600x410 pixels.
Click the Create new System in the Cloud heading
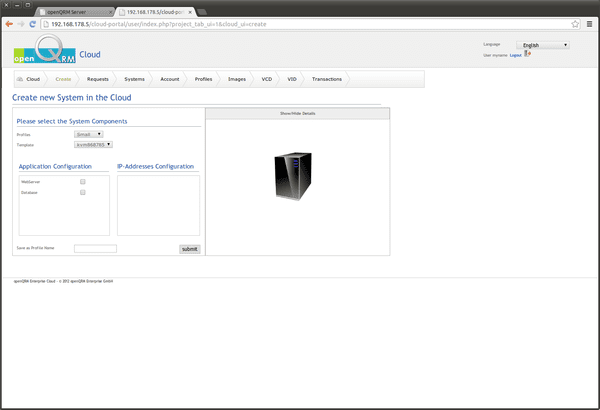72,98
